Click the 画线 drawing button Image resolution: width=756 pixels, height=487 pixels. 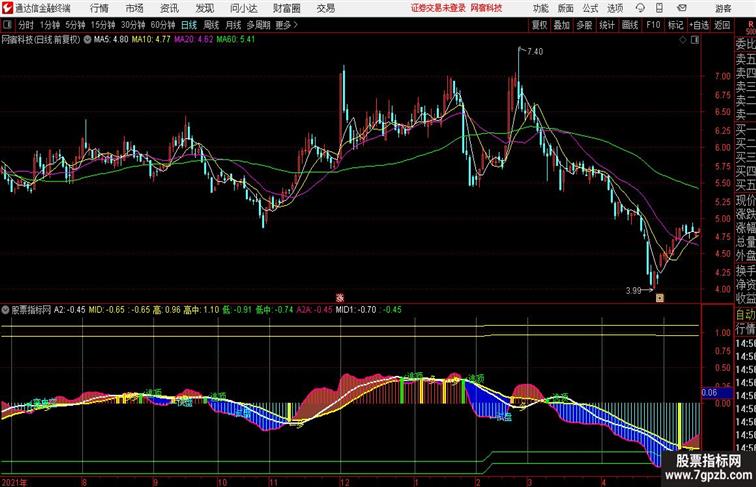point(630,25)
